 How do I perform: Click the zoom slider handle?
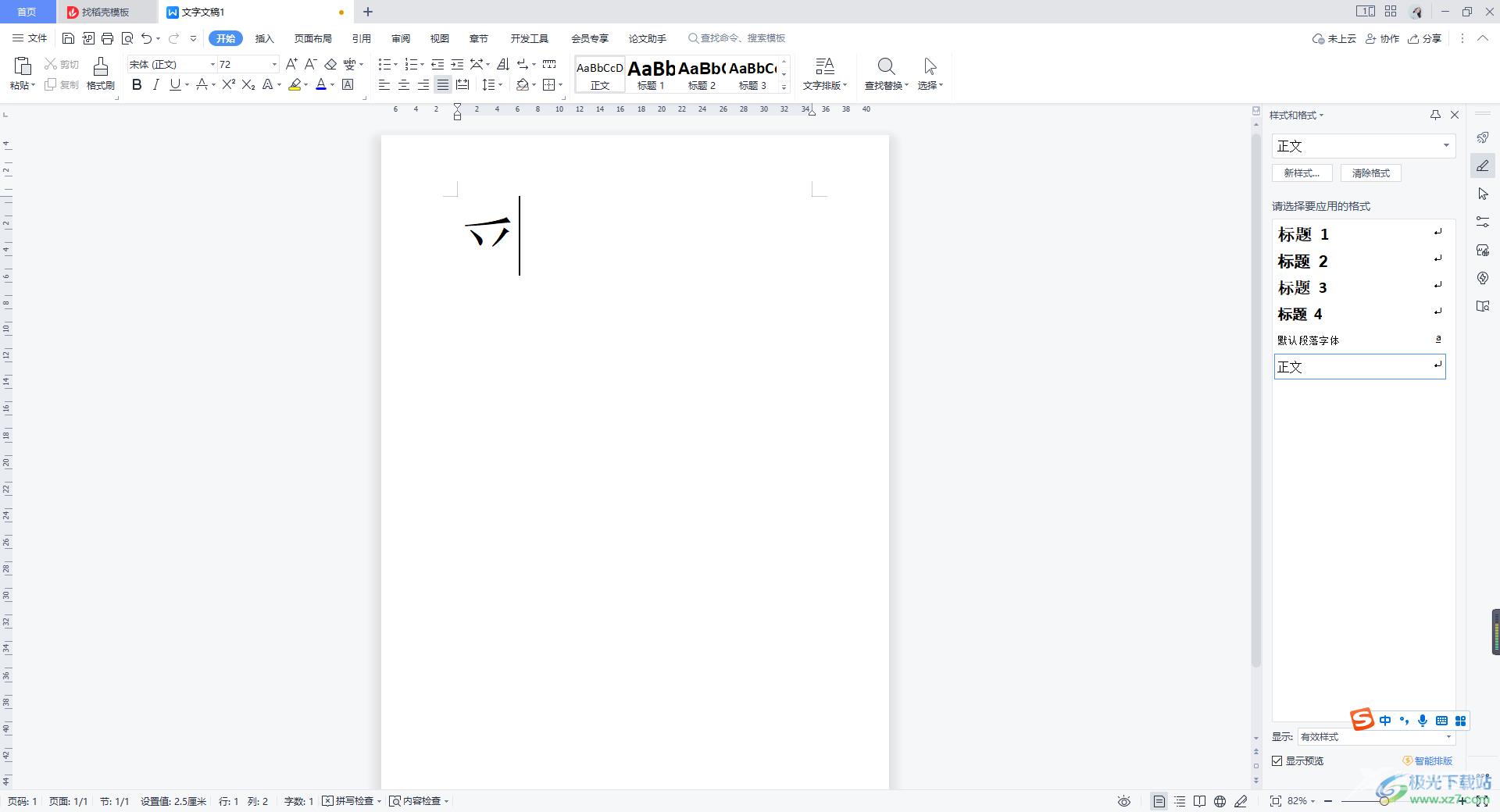(1384, 801)
